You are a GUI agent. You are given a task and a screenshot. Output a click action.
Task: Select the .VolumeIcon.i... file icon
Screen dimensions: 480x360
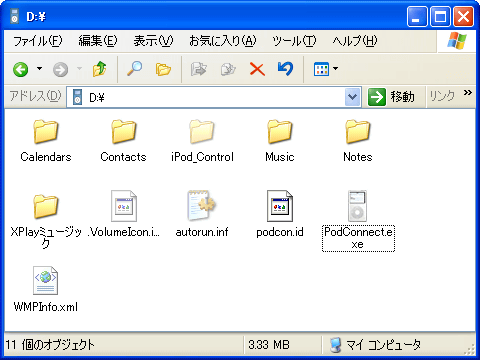point(124,206)
